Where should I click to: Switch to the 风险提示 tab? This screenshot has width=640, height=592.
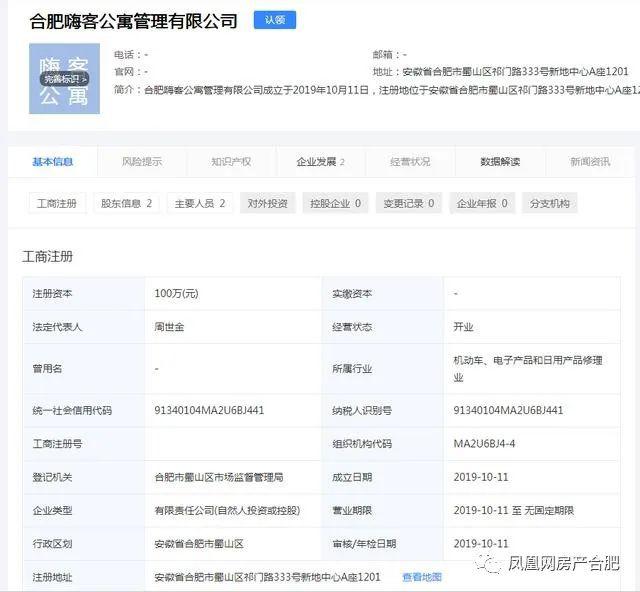point(142,162)
